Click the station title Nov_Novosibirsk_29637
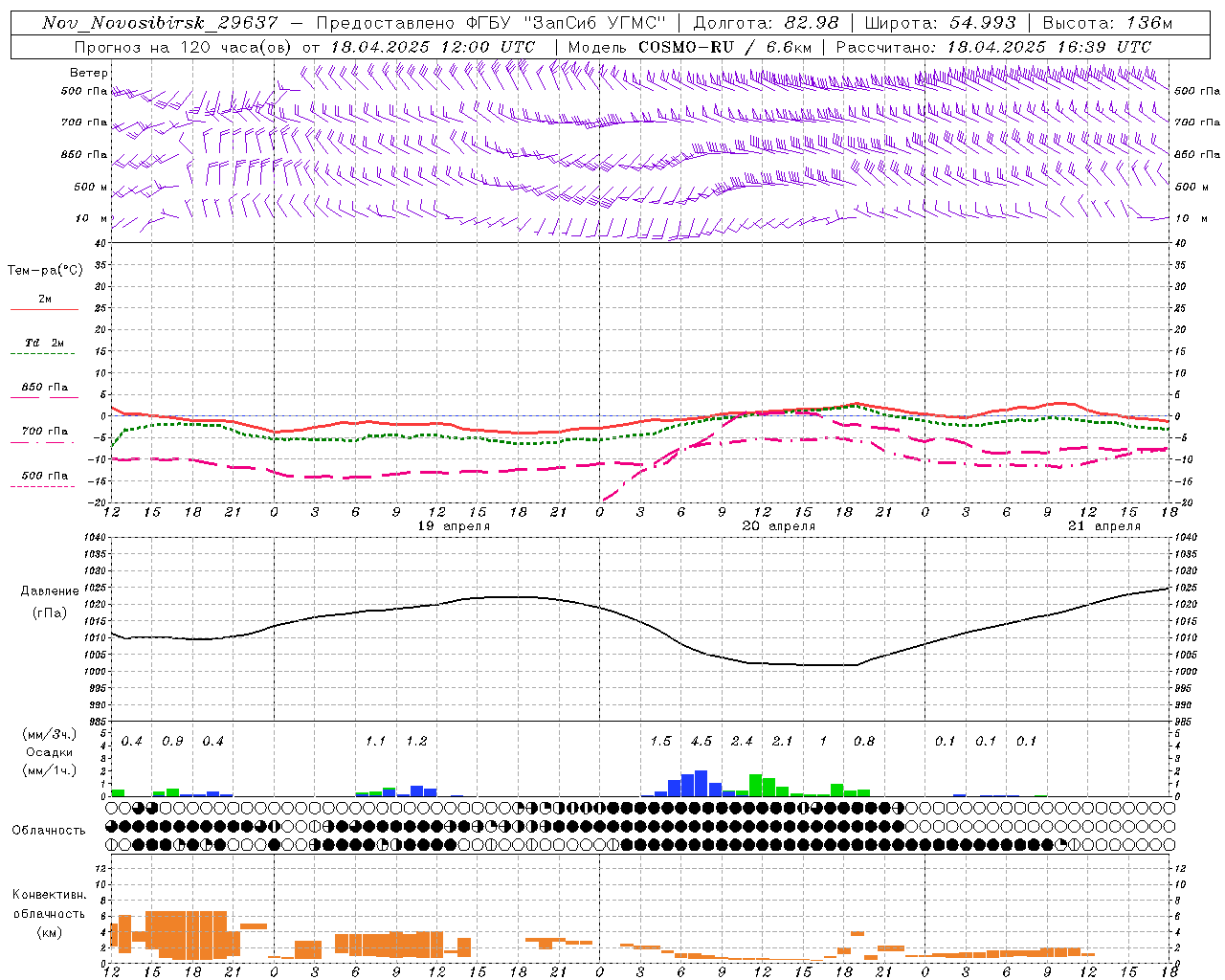This screenshot has width=1225, height=980. tap(160, 23)
